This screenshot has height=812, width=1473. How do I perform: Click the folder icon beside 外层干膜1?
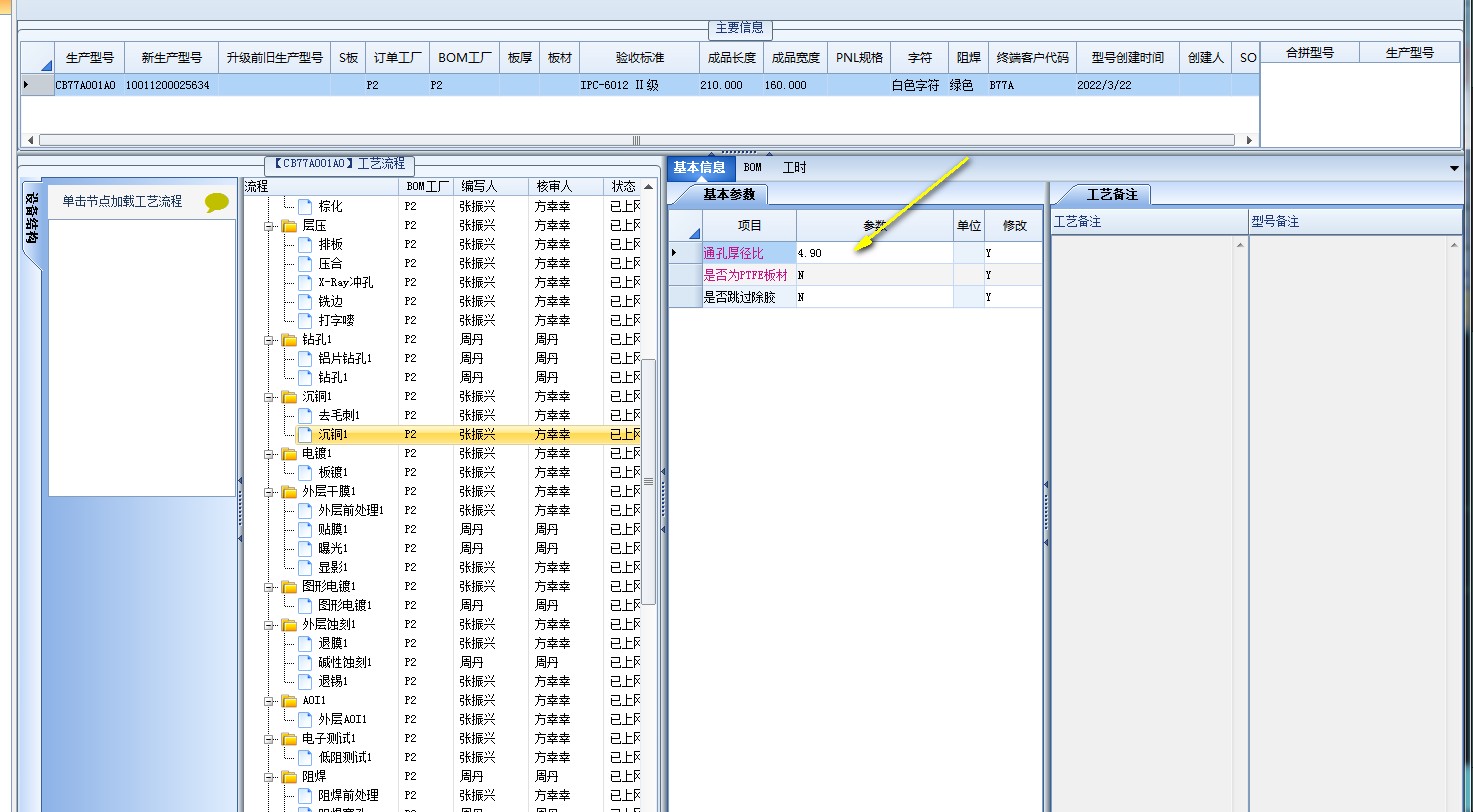289,492
